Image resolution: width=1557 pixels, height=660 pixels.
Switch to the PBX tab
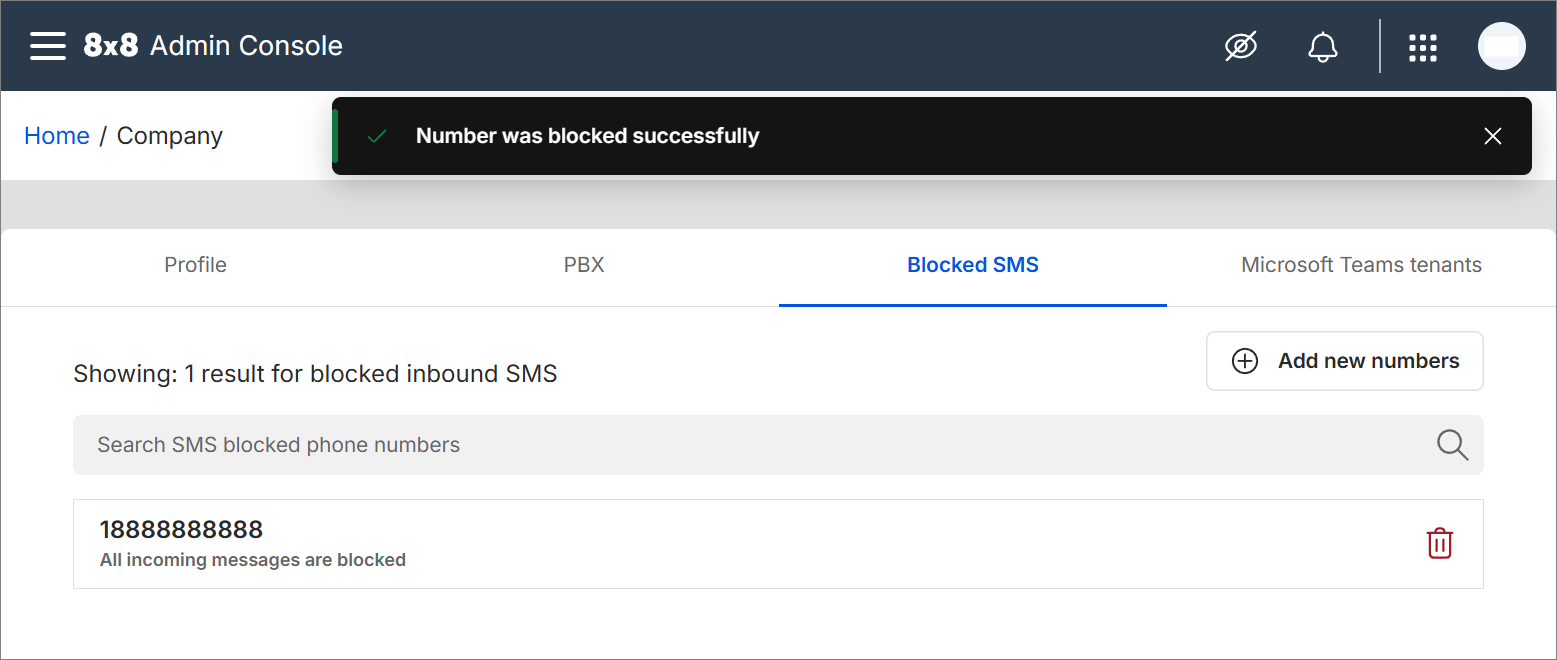point(584,265)
